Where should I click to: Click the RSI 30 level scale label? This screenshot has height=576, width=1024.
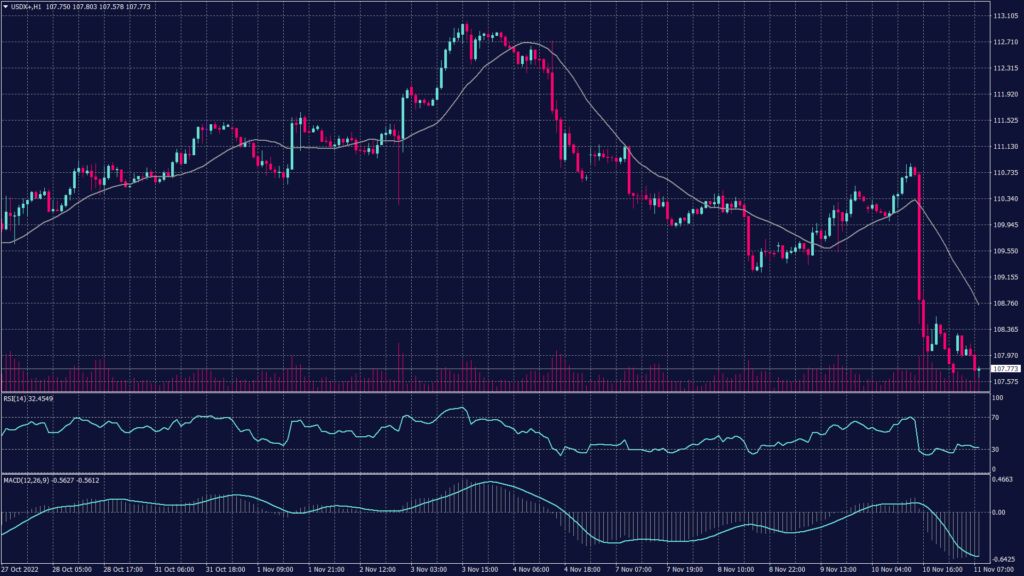tap(996, 449)
